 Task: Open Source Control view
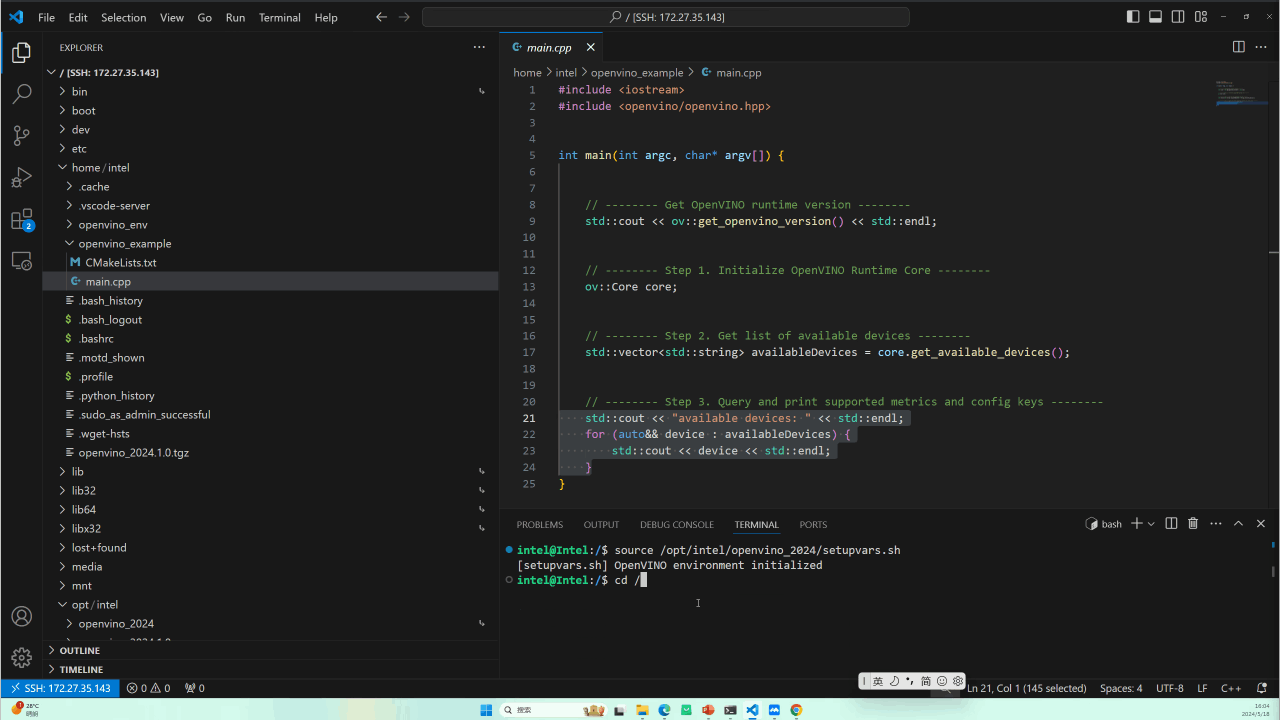point(21,136)
